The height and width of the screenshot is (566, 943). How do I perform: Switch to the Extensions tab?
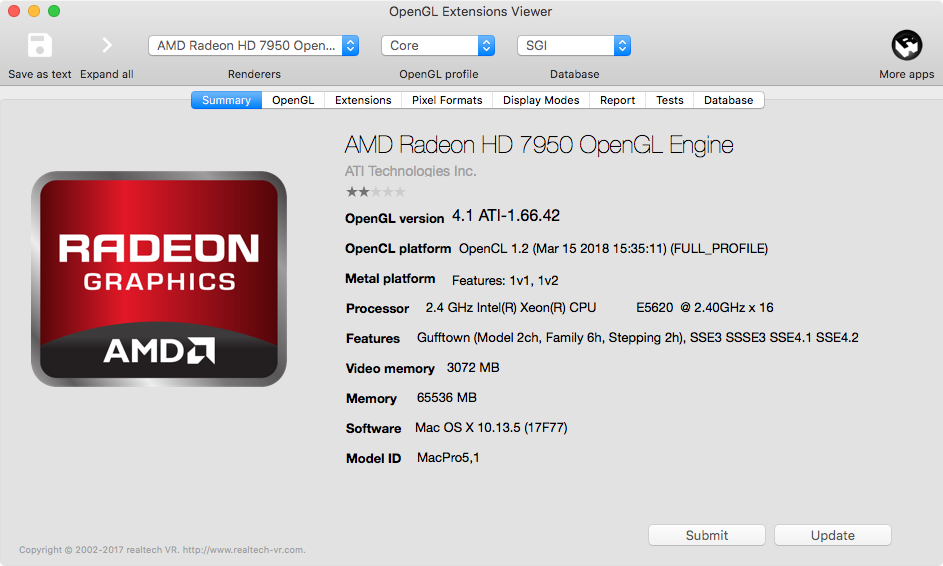coord(363,100)
